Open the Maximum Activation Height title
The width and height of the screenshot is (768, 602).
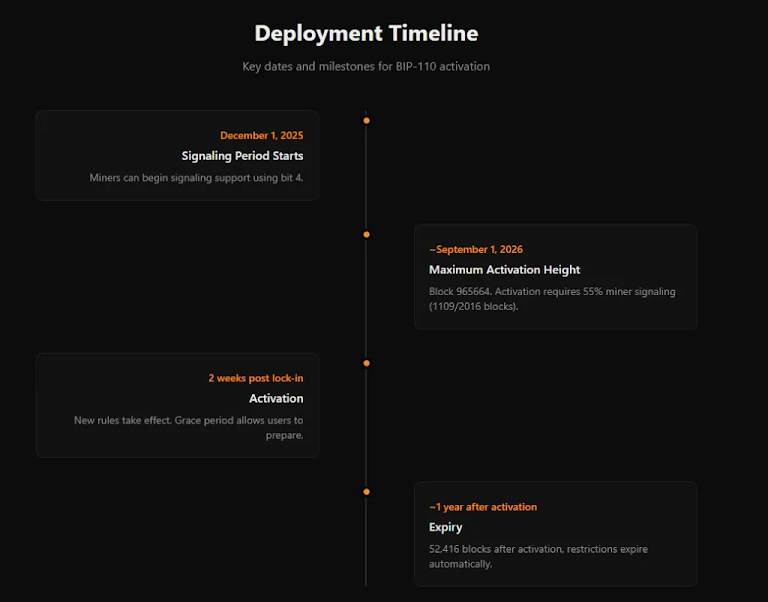(x=504, y=270)
